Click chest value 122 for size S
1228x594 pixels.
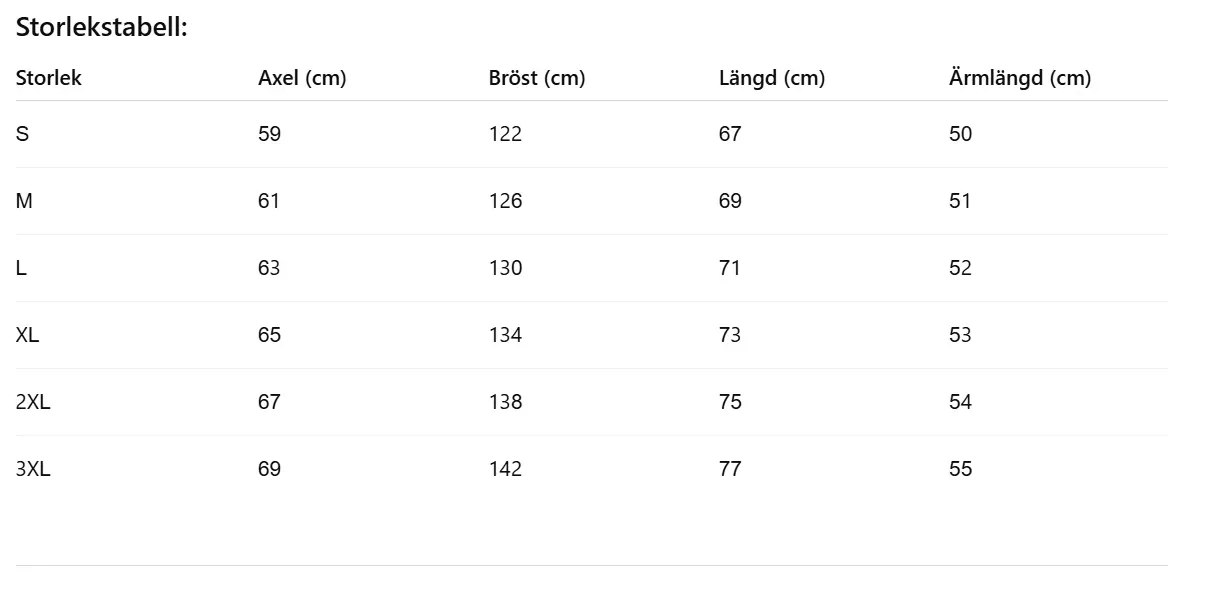506,134
